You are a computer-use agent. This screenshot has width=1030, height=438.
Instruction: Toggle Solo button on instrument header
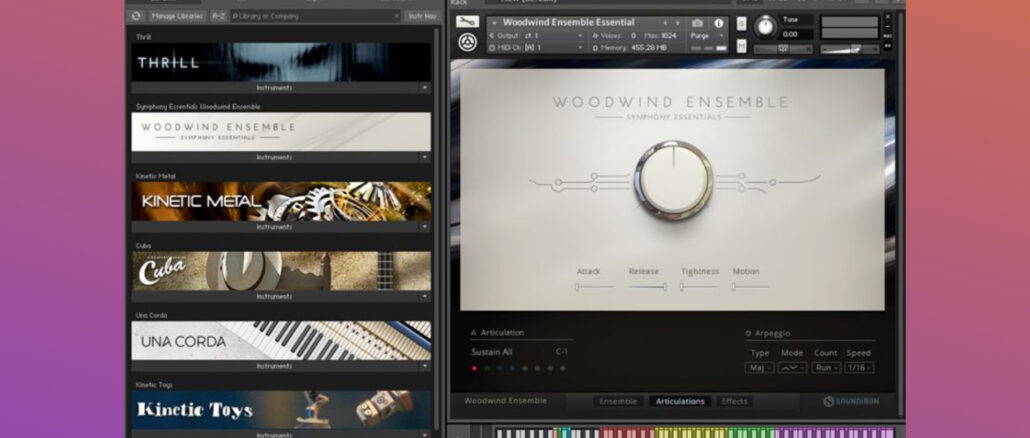[741, 24]
